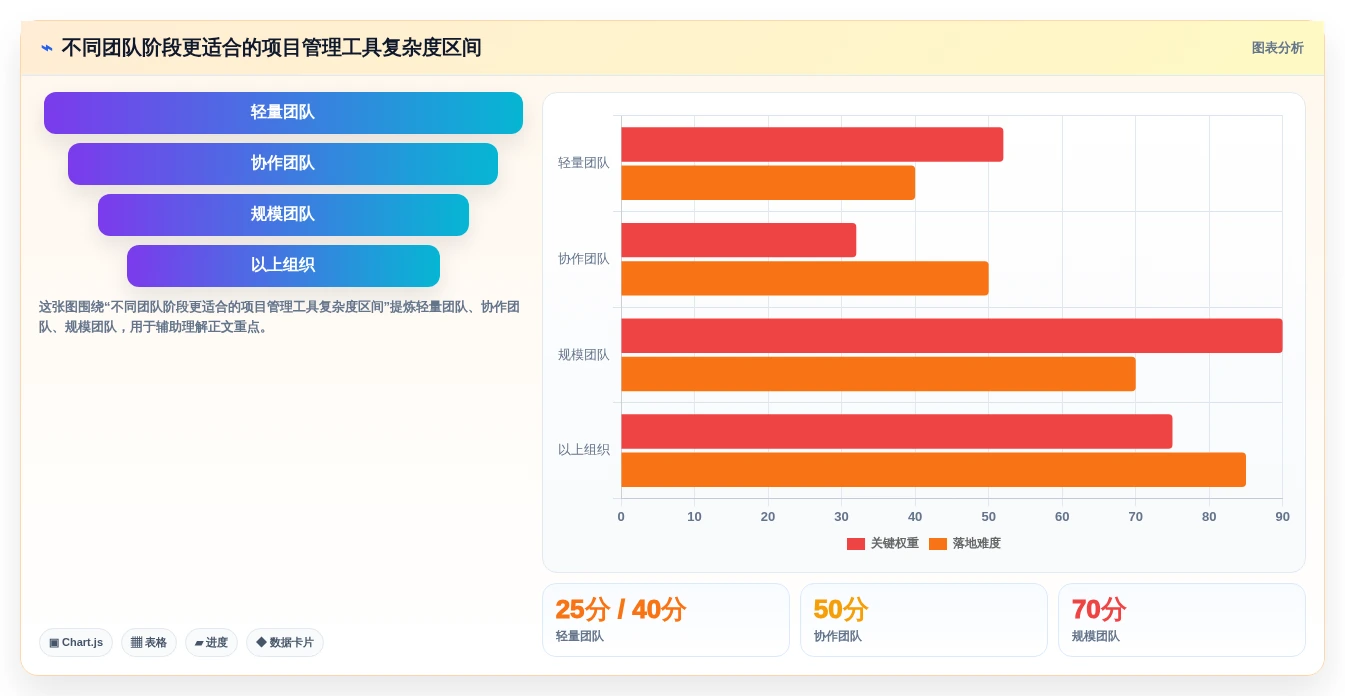Click the Chart.js tag chip
Screen dimensions: 1345x696
(76, 643)
